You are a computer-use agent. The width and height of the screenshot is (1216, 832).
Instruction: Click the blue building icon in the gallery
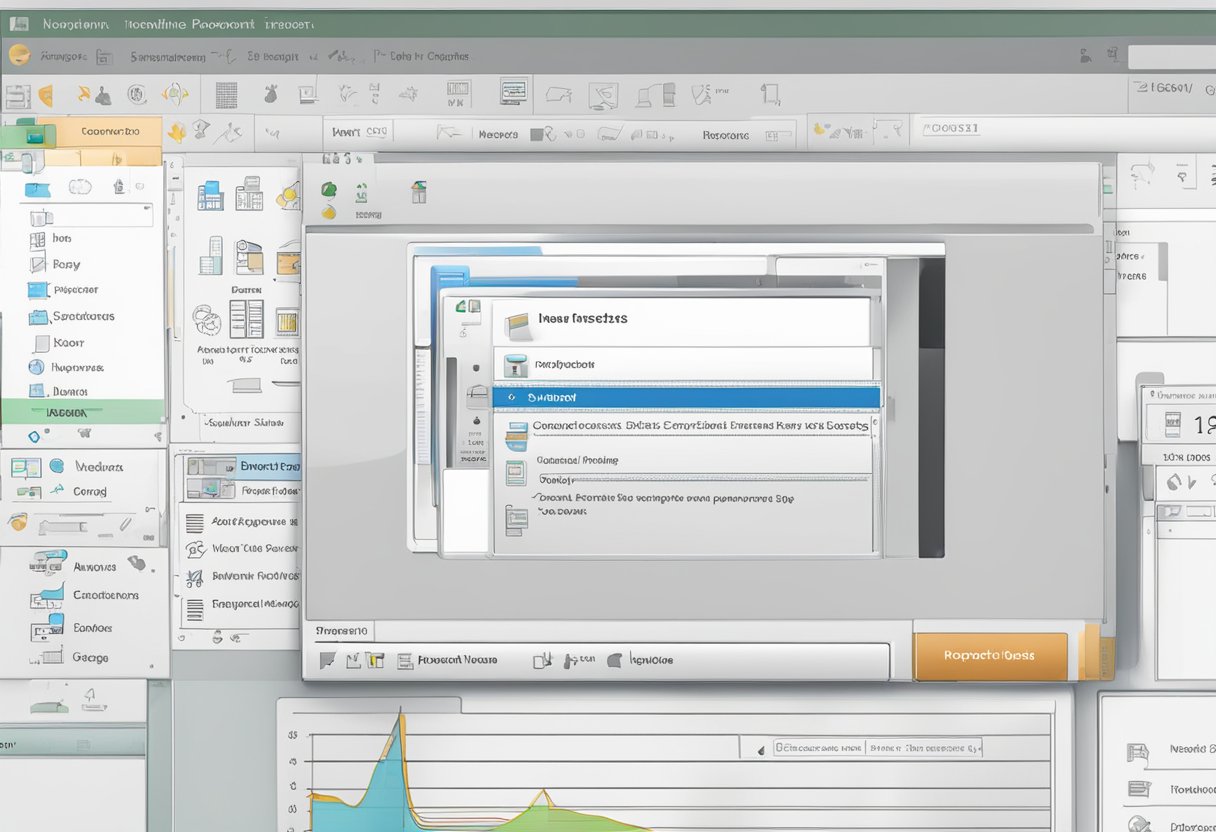coord(210,195)
